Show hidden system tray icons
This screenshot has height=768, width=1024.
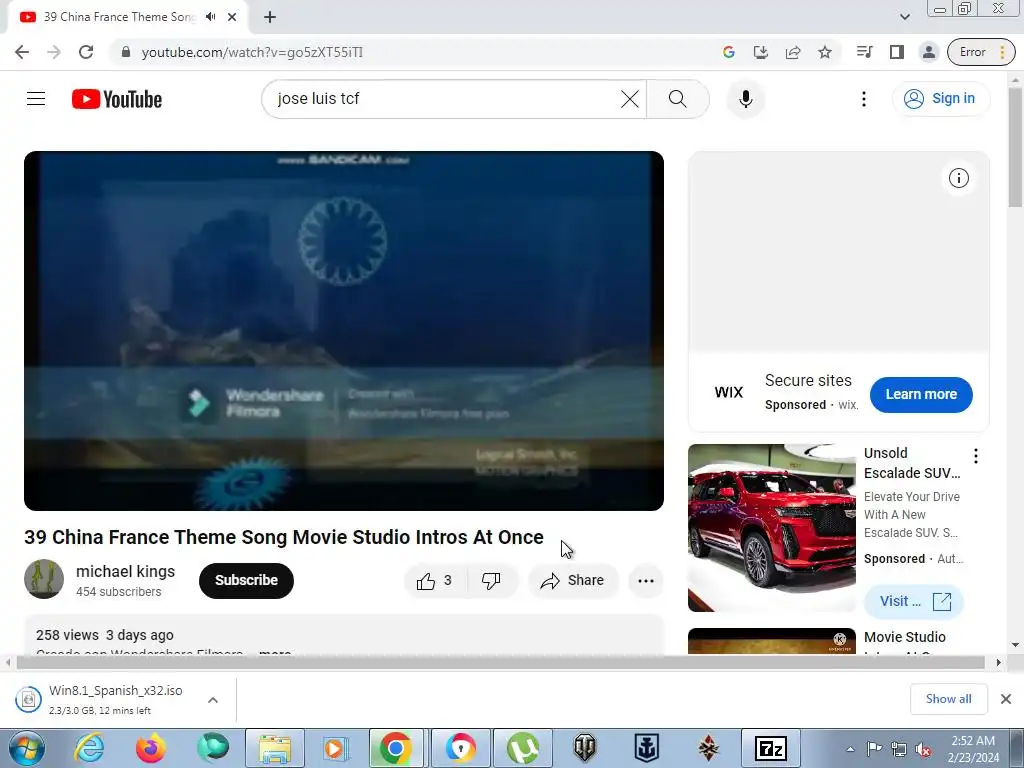(x=850, y=749)
